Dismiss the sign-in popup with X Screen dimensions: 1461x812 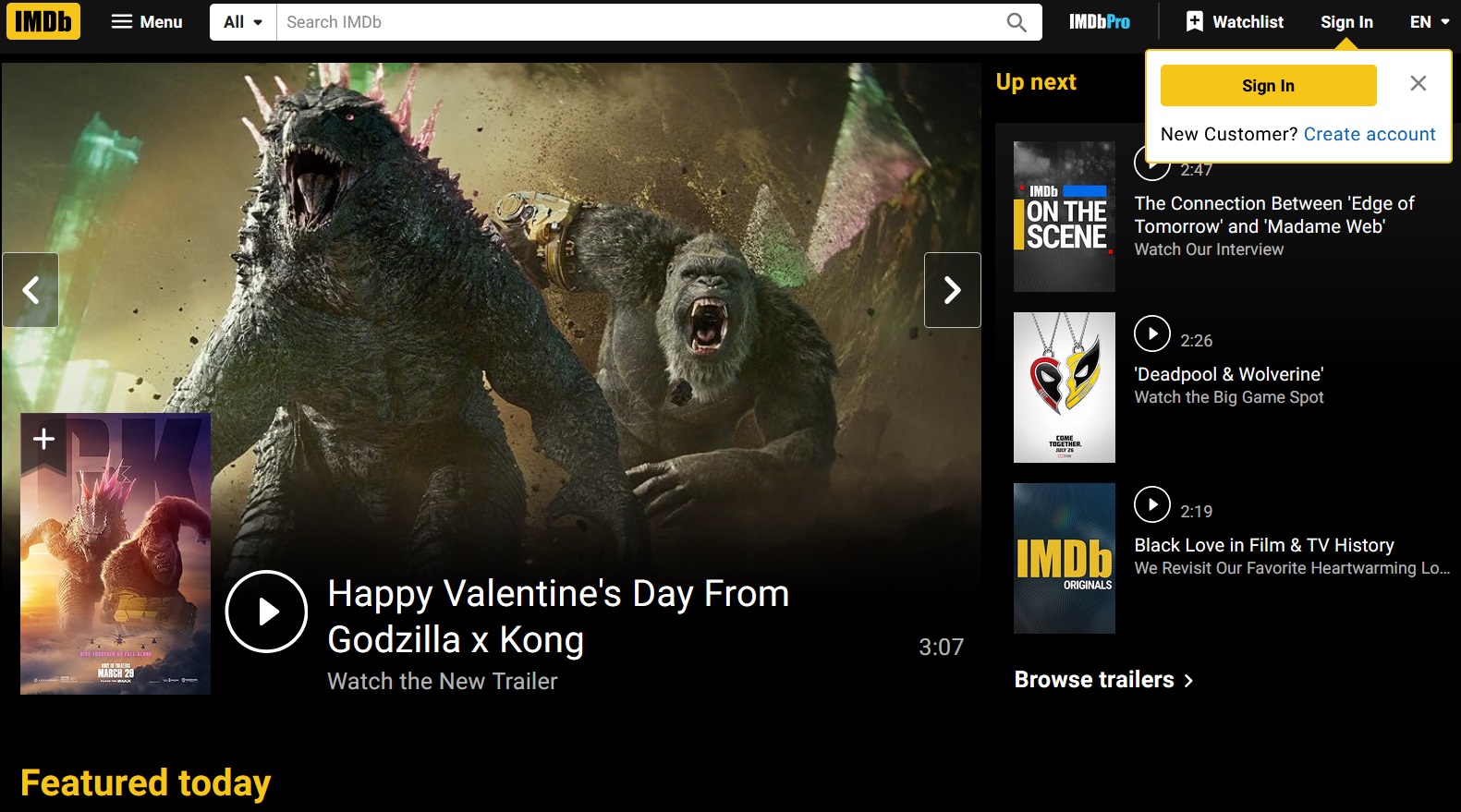coord(1418,83)
